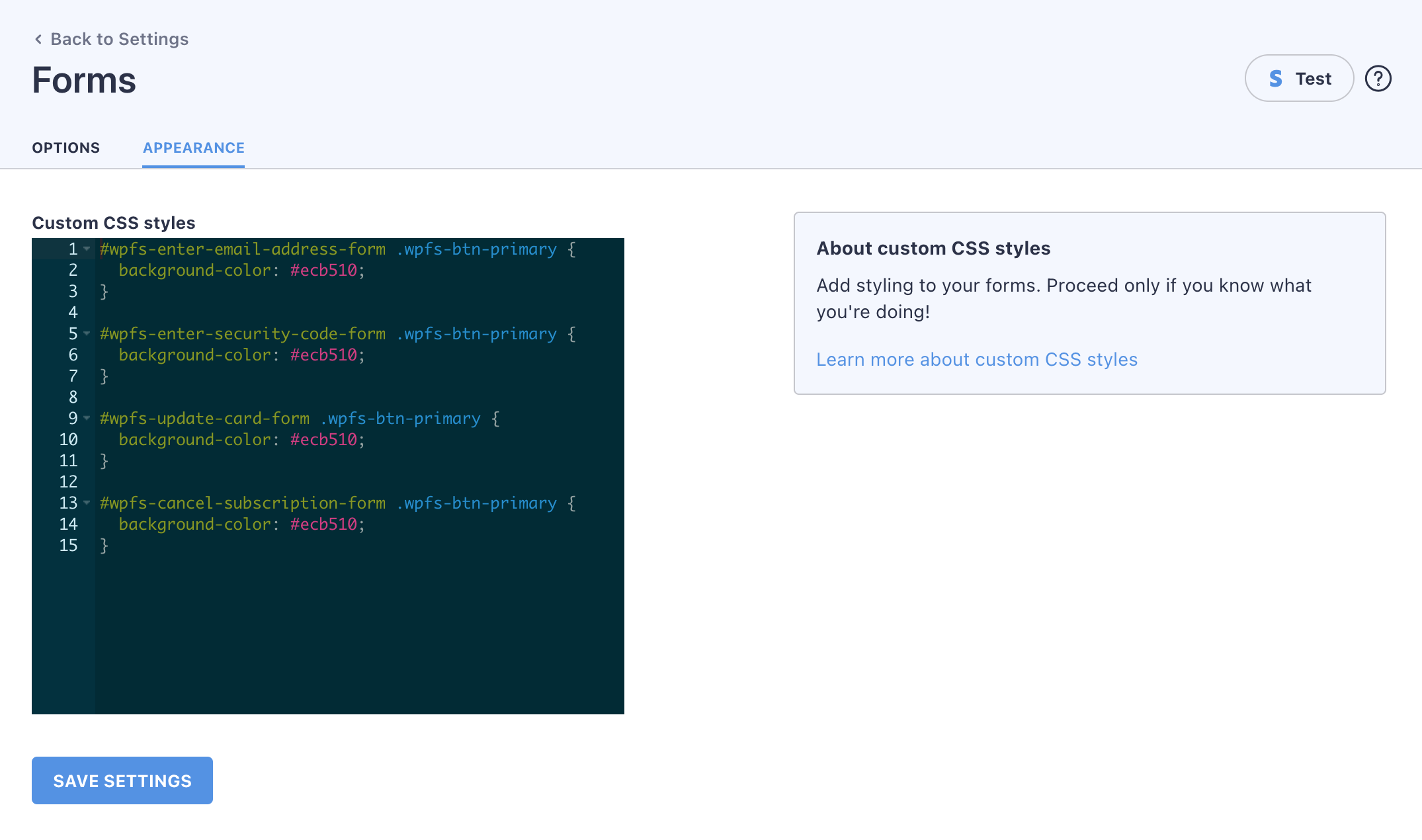The height and width of the screenshot is (840, 1422).
Task: Place cursor on wpfs-update-card-form selector
Action: click(x=204, y=418)
